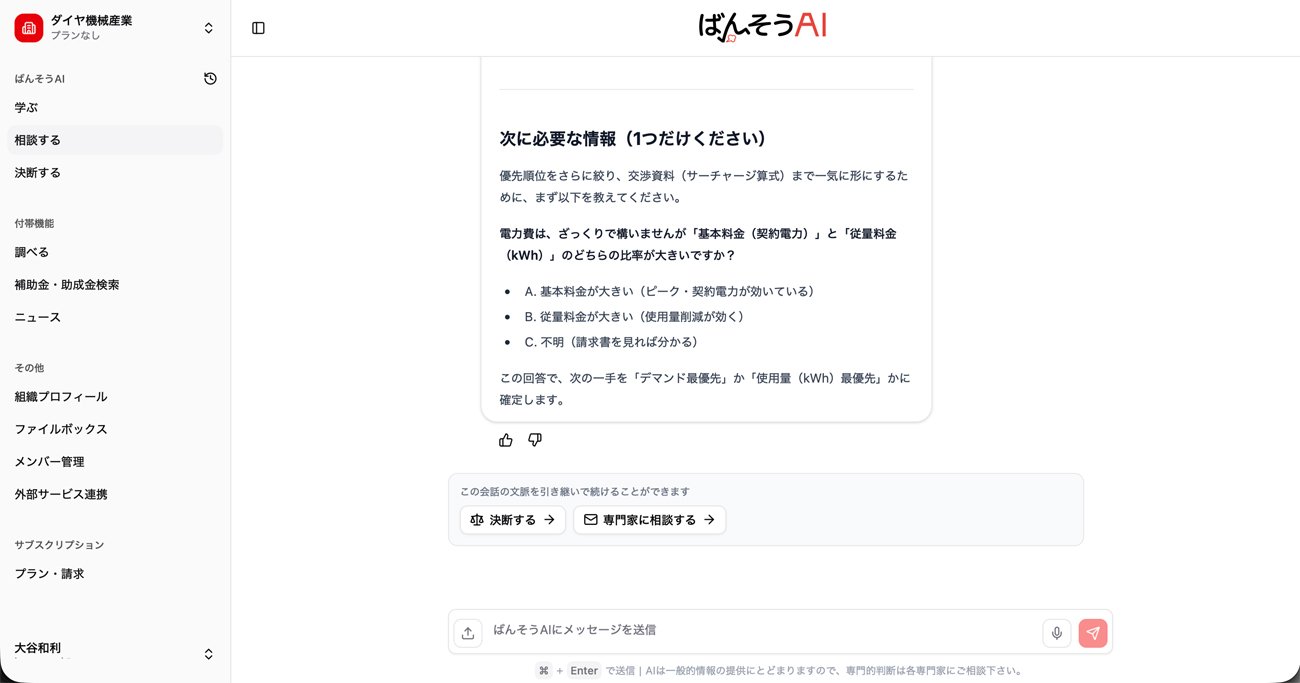Open 補助金・助成金検索 page

[67, 285]
